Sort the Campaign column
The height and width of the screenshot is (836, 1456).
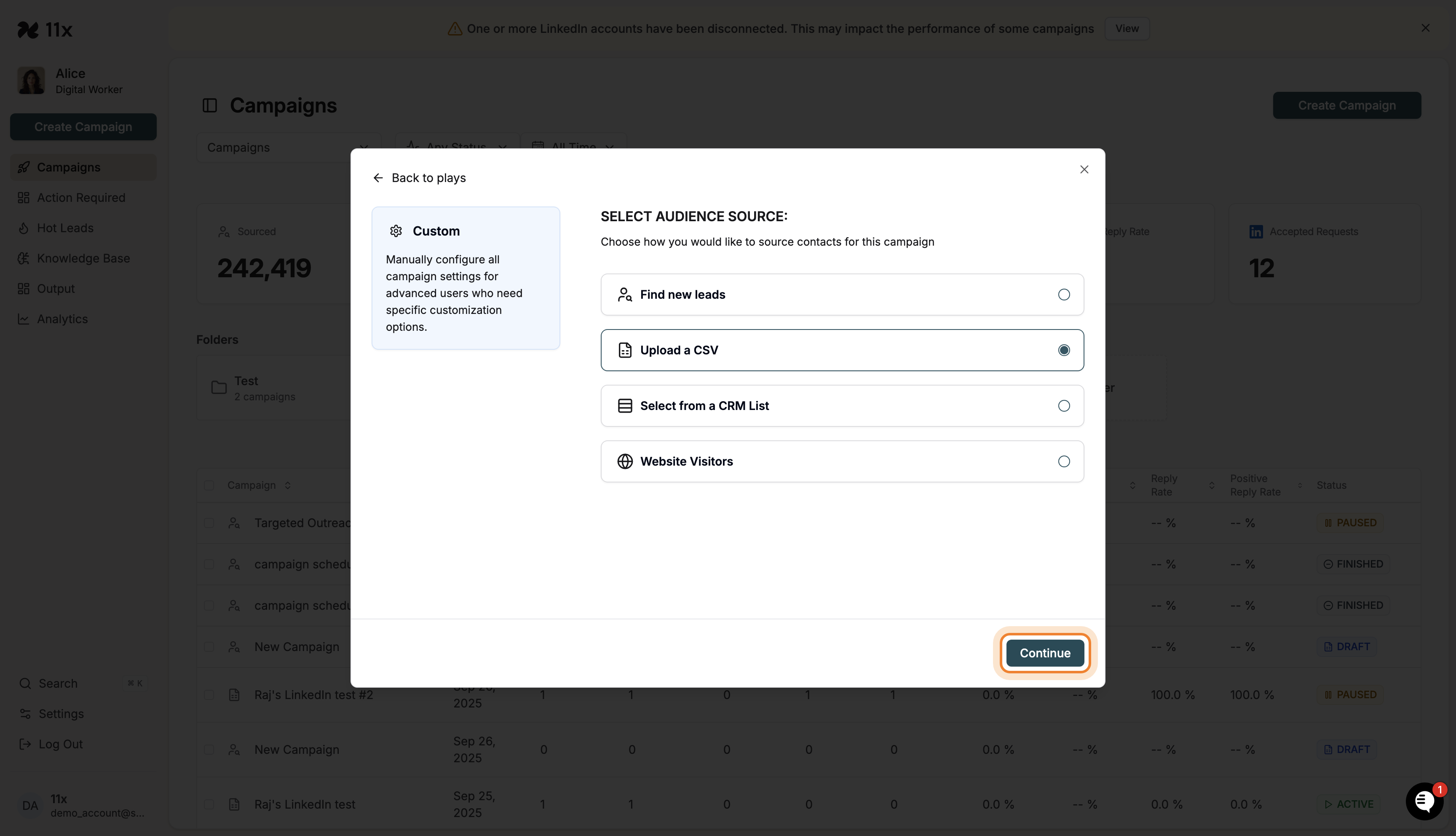(x=287, y=485)
